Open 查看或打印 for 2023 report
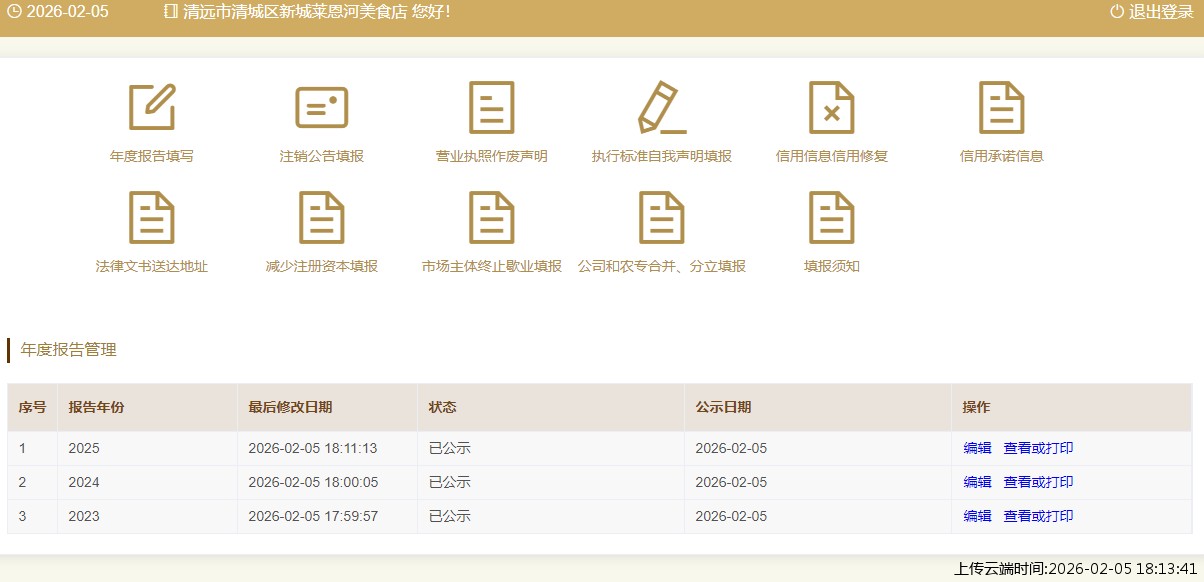The image size is (1204, 582). 1038,516
